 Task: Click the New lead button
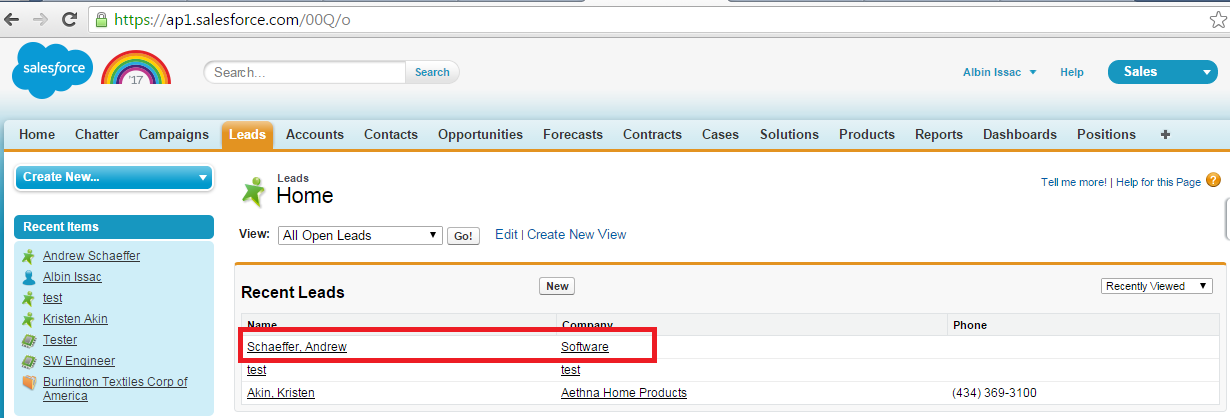pos(557,286)
